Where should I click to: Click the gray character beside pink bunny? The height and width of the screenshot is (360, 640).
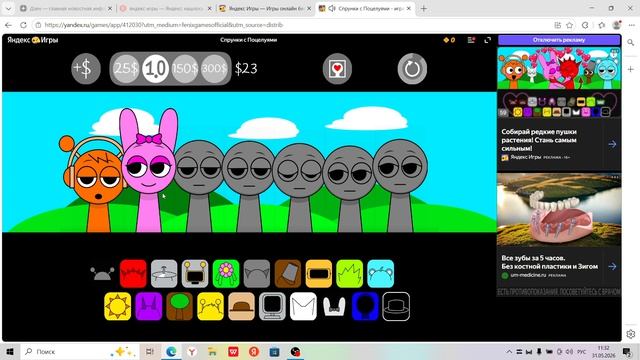(199, 186)
